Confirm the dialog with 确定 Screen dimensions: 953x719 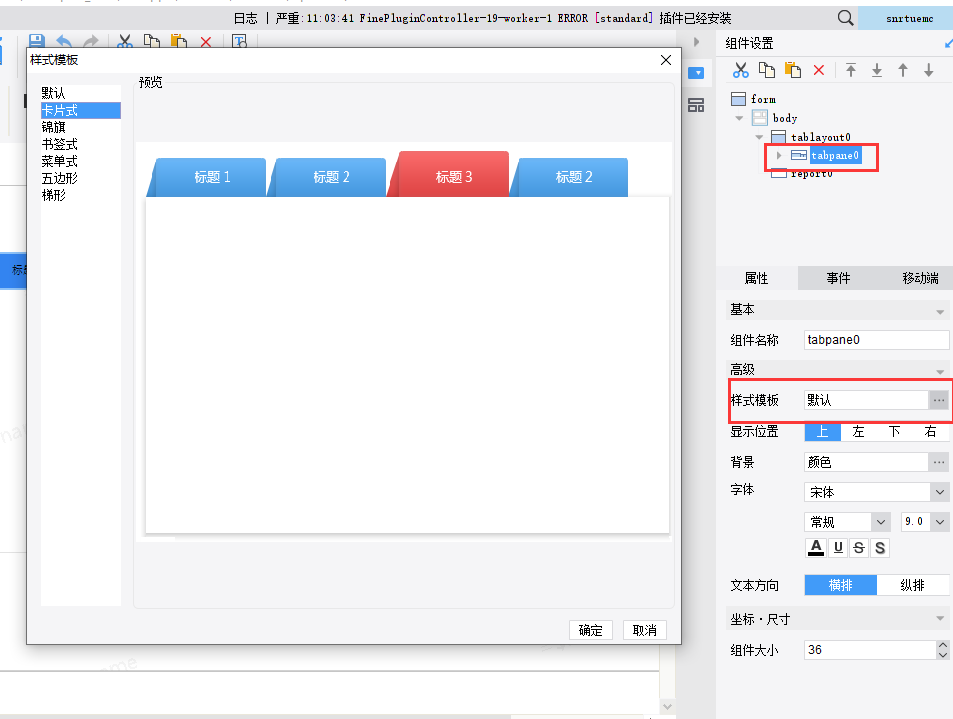click(x=591, y=630)
